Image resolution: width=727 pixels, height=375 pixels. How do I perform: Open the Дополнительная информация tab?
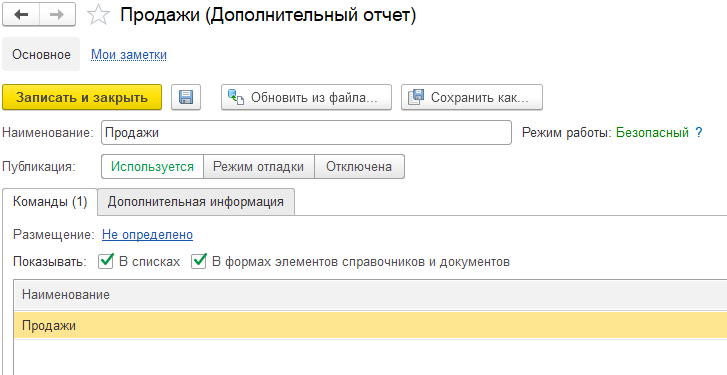coord(196,202)
